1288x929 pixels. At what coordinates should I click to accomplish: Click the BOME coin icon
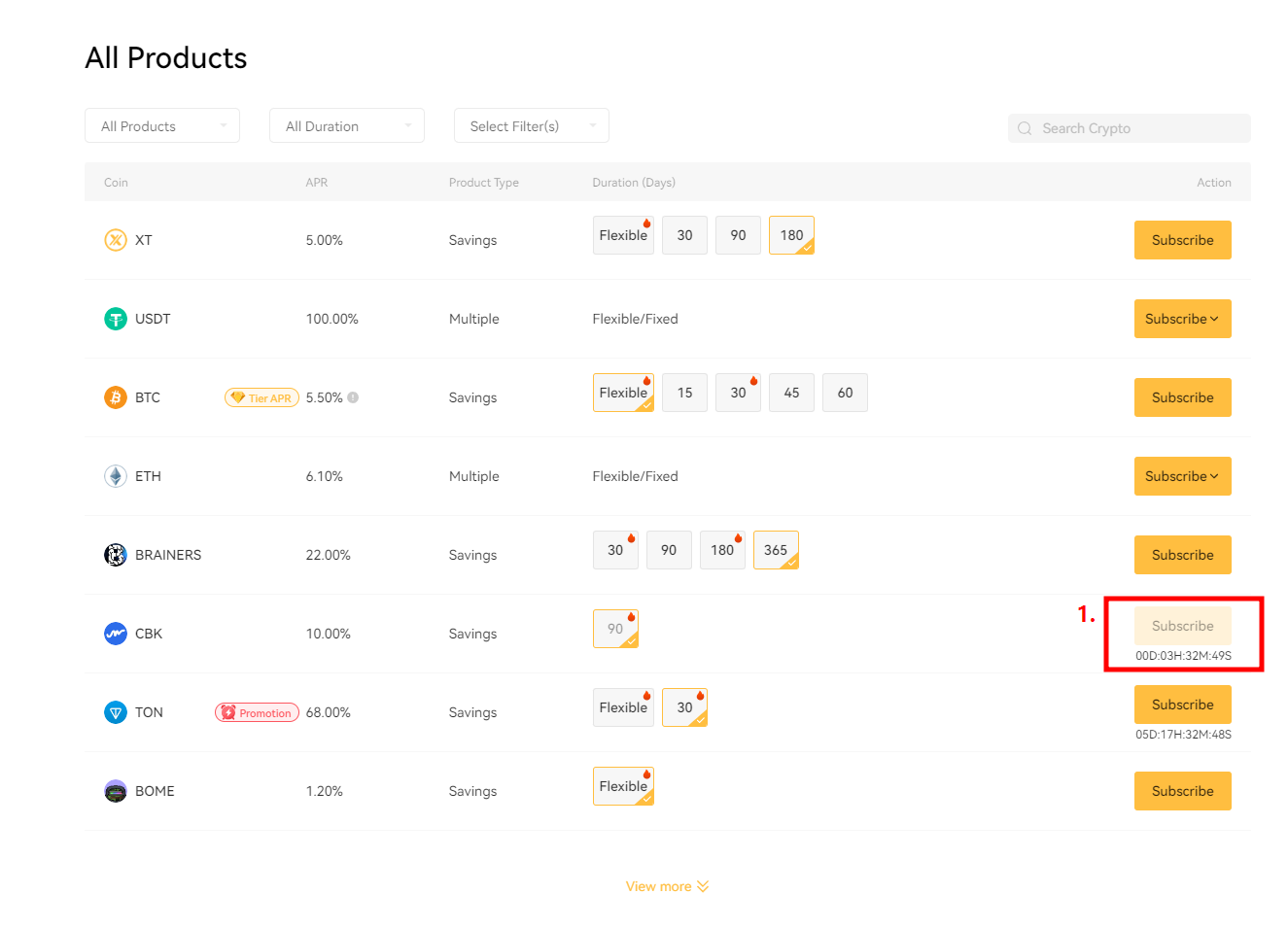[116, 791]
